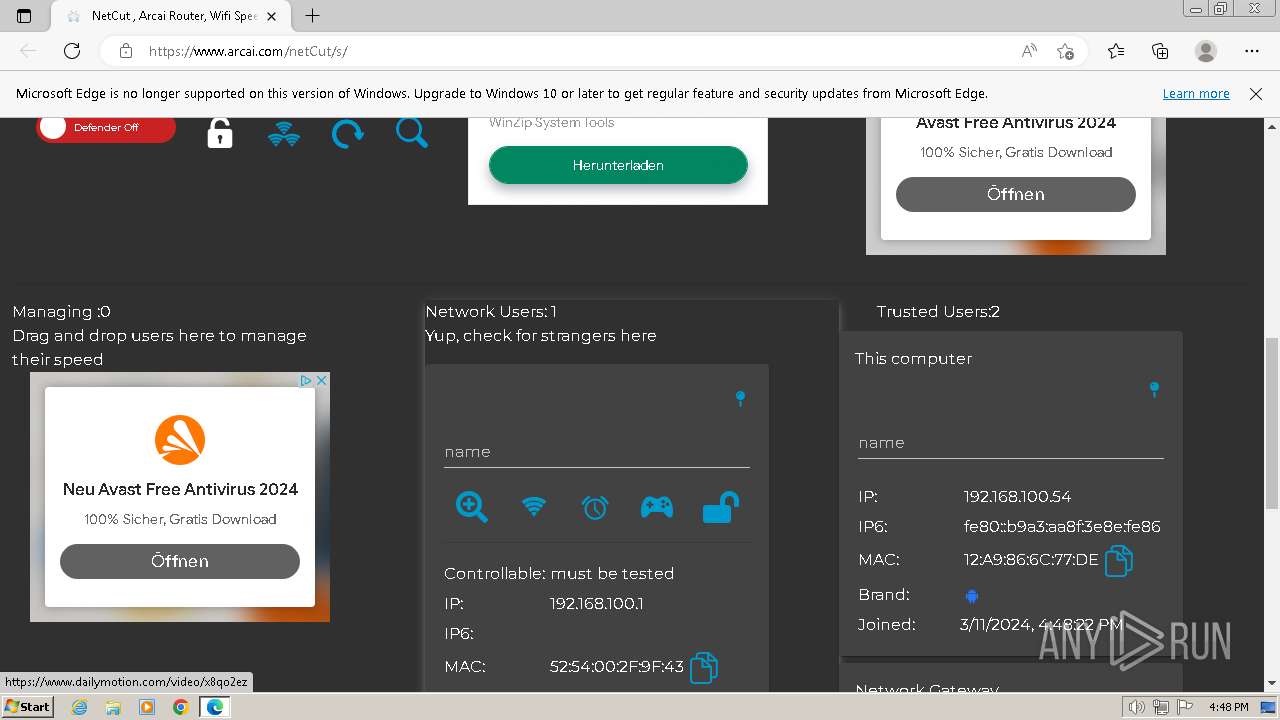The image size is (1280, 720).
Task: Close the NetCut browser tab
Action: (x=272, y=16)
